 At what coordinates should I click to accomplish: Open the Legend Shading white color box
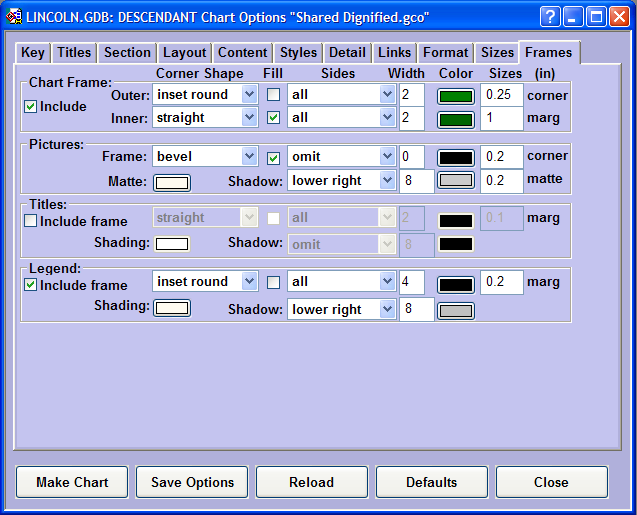(x=171, y=308)
